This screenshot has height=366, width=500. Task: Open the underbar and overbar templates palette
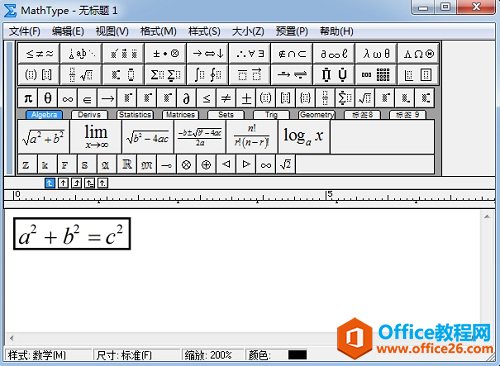(x=250, y=74)
